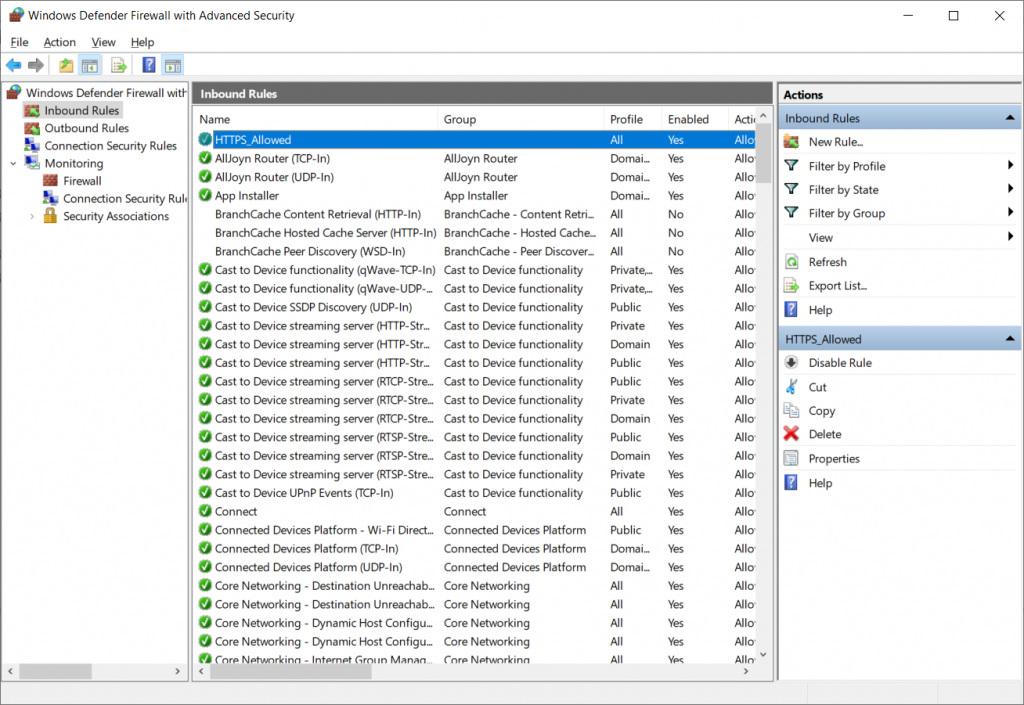
Task: Click the Forward arrow toolbar icon
Action: tap(37, 65)
